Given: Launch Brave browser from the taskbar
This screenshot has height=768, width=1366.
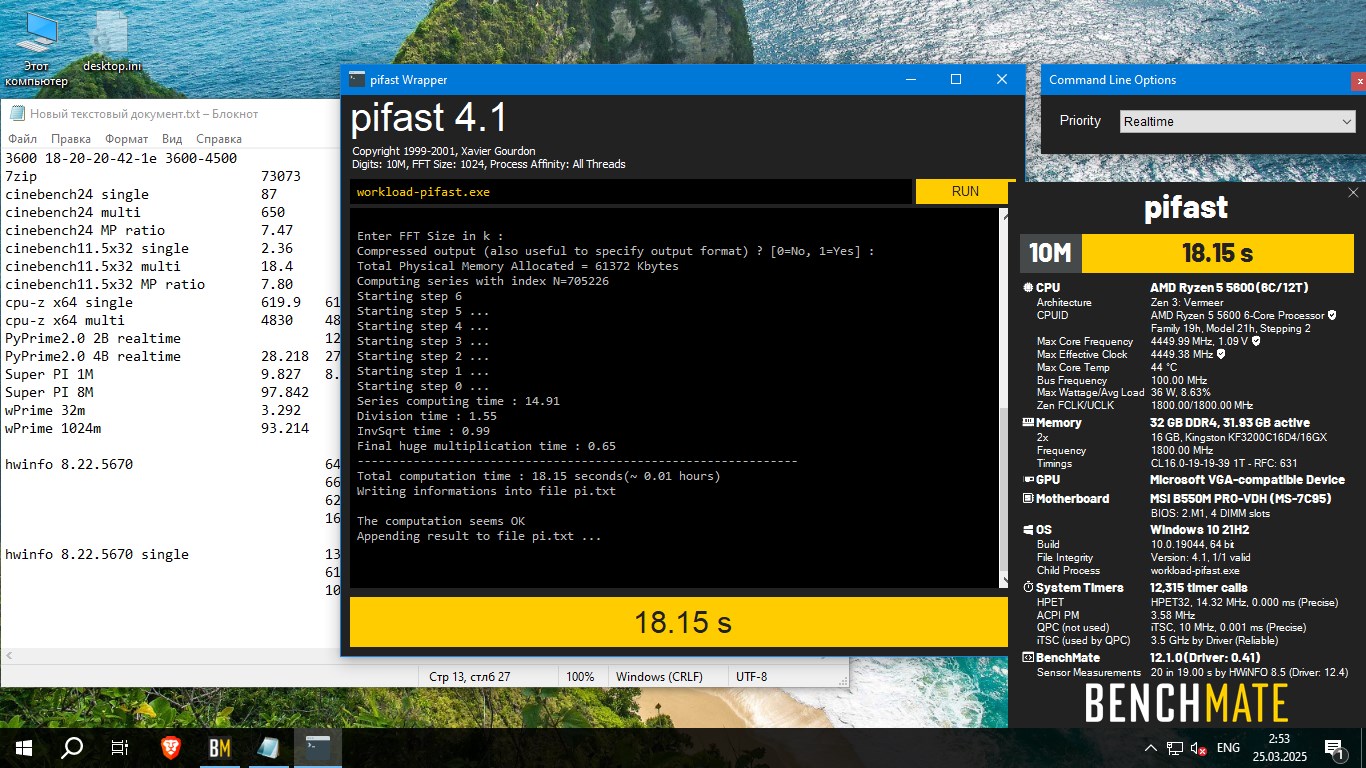Looking at the screenshot, I should [x=171, y=747].
